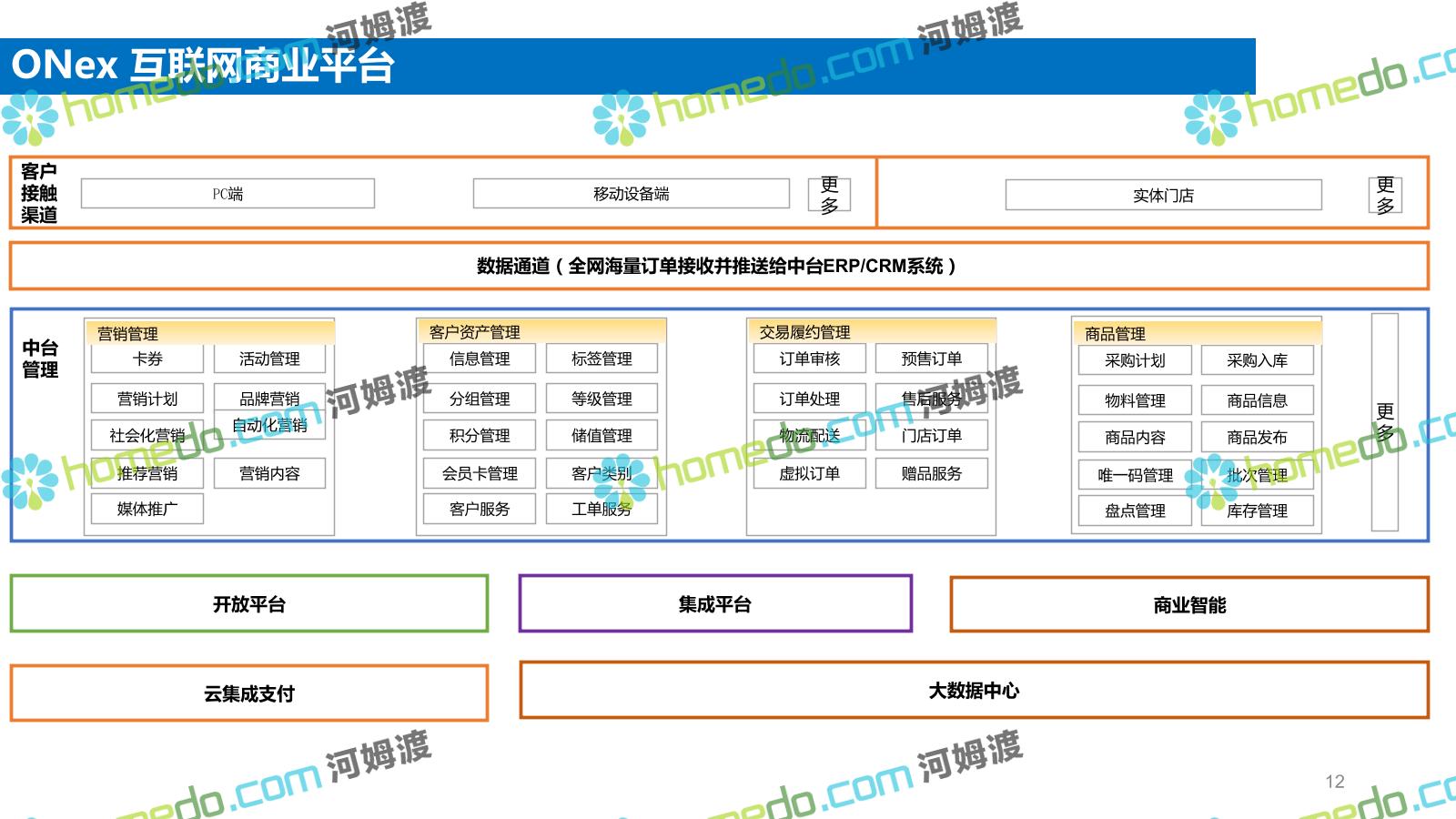Click 更多 beside 实体门店
The height and width of the screenshot is (819, 1456).
click(1385, 195)
